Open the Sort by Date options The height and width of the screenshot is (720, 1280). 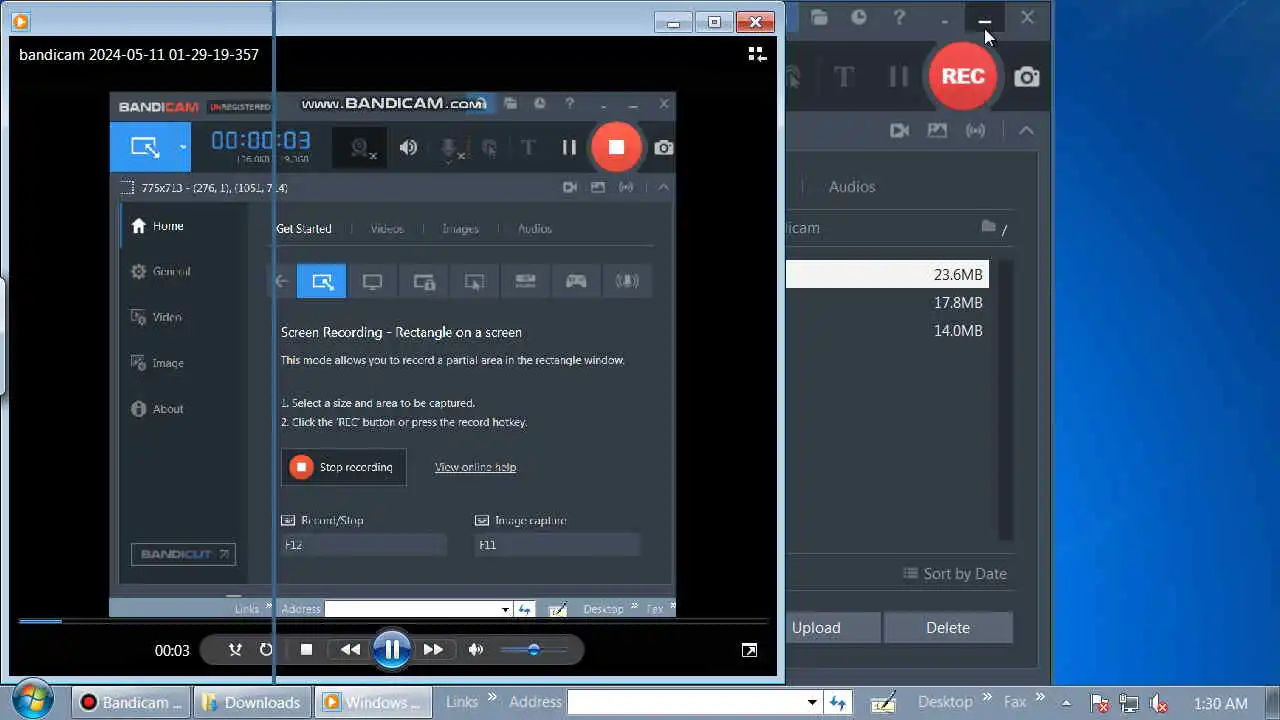tap(955, 573)
